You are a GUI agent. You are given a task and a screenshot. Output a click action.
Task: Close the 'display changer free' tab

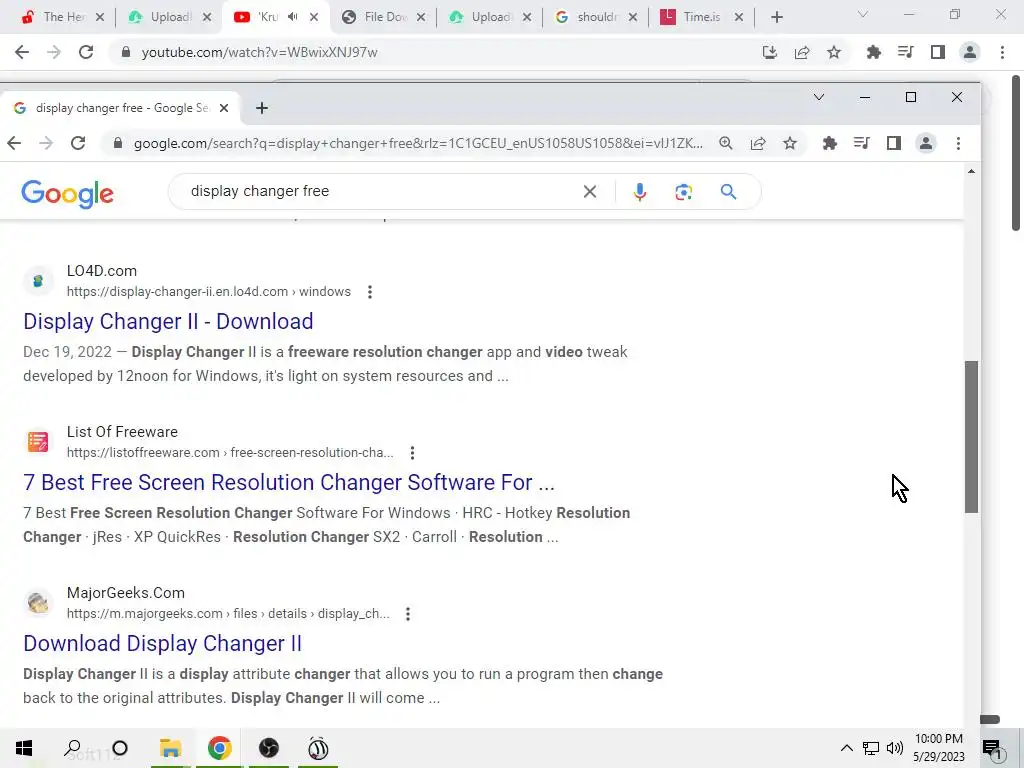pos(224,108)
